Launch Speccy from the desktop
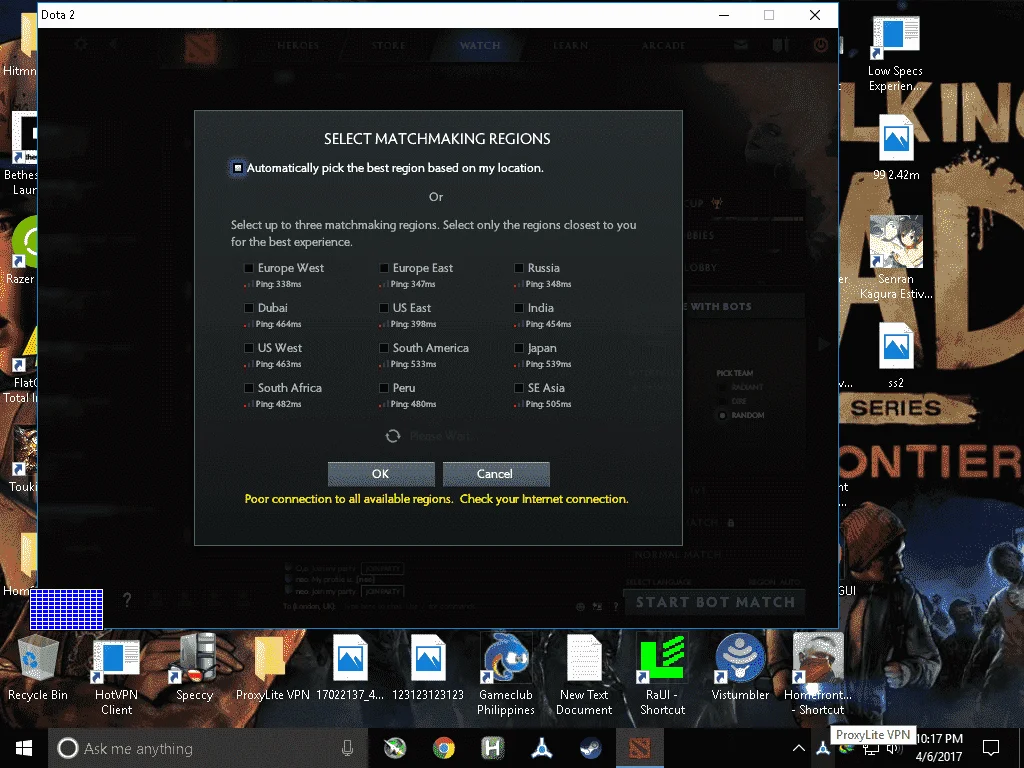This screenshot has height=768, width=1024. click(x=195, y=667)
